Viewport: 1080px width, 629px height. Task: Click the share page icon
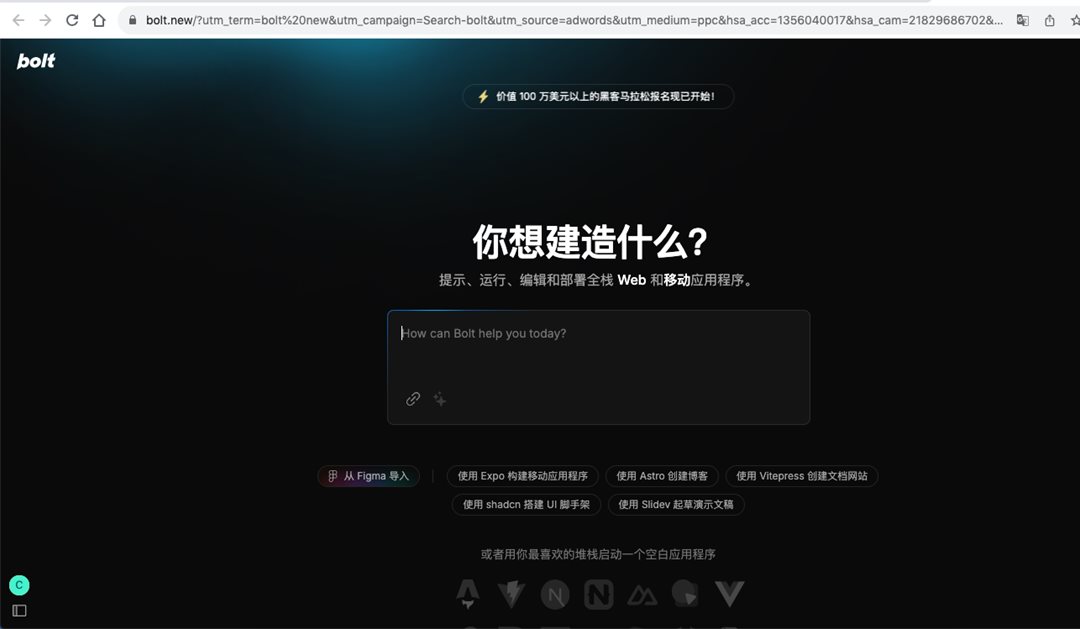(1050, 20)
